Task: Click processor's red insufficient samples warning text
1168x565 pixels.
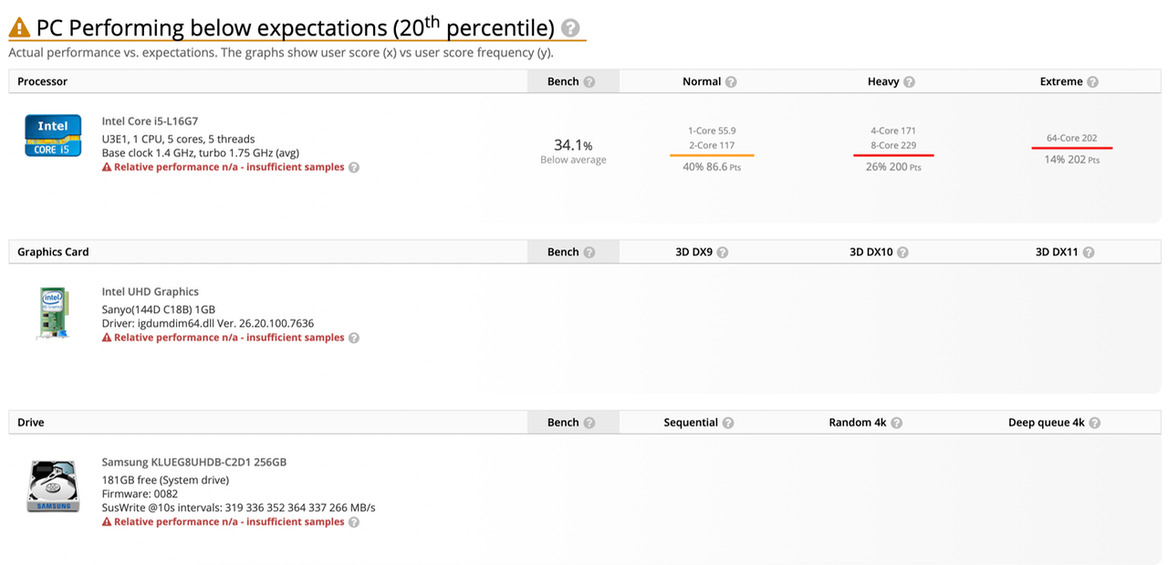Action: pos(229,168)
